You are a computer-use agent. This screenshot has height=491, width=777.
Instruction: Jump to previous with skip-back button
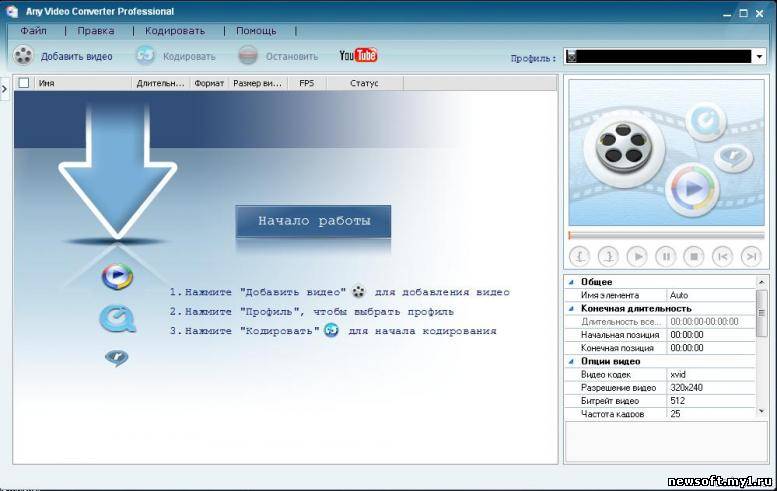tap(722, 256)
